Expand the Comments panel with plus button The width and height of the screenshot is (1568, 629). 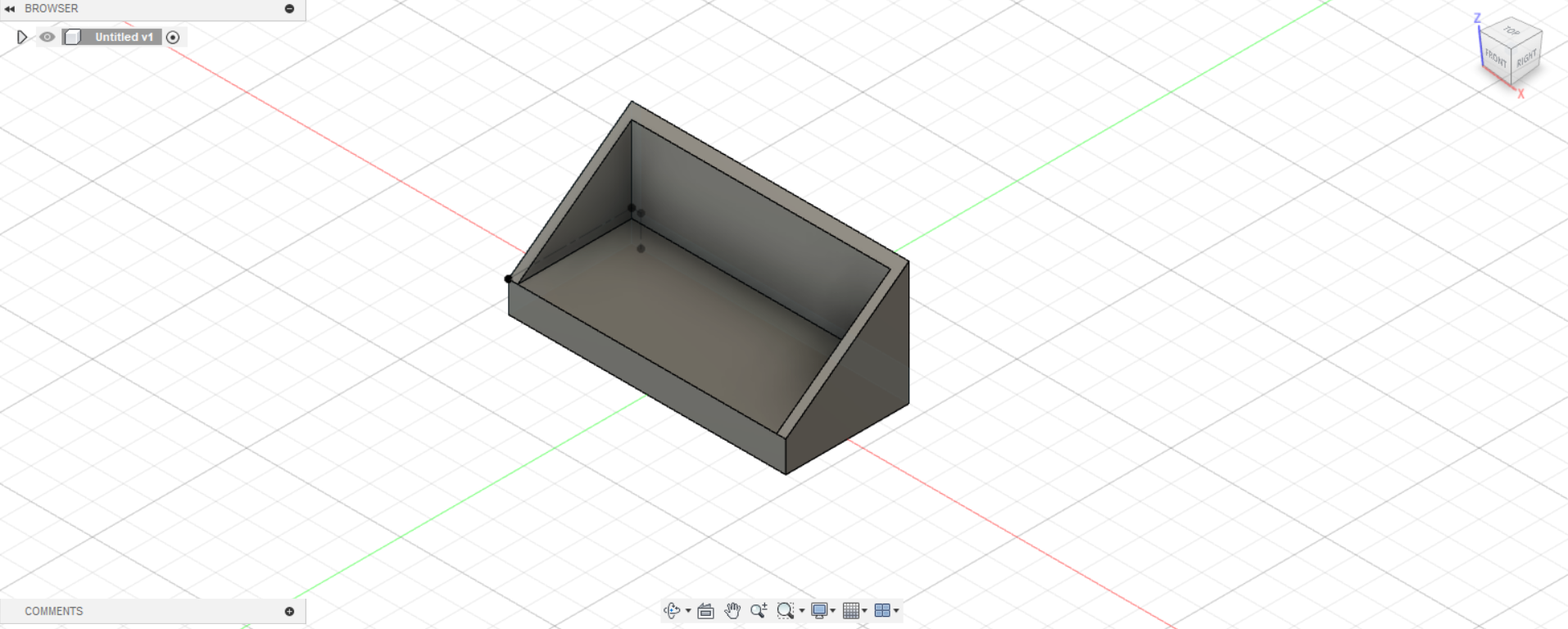tap(289, 611)
